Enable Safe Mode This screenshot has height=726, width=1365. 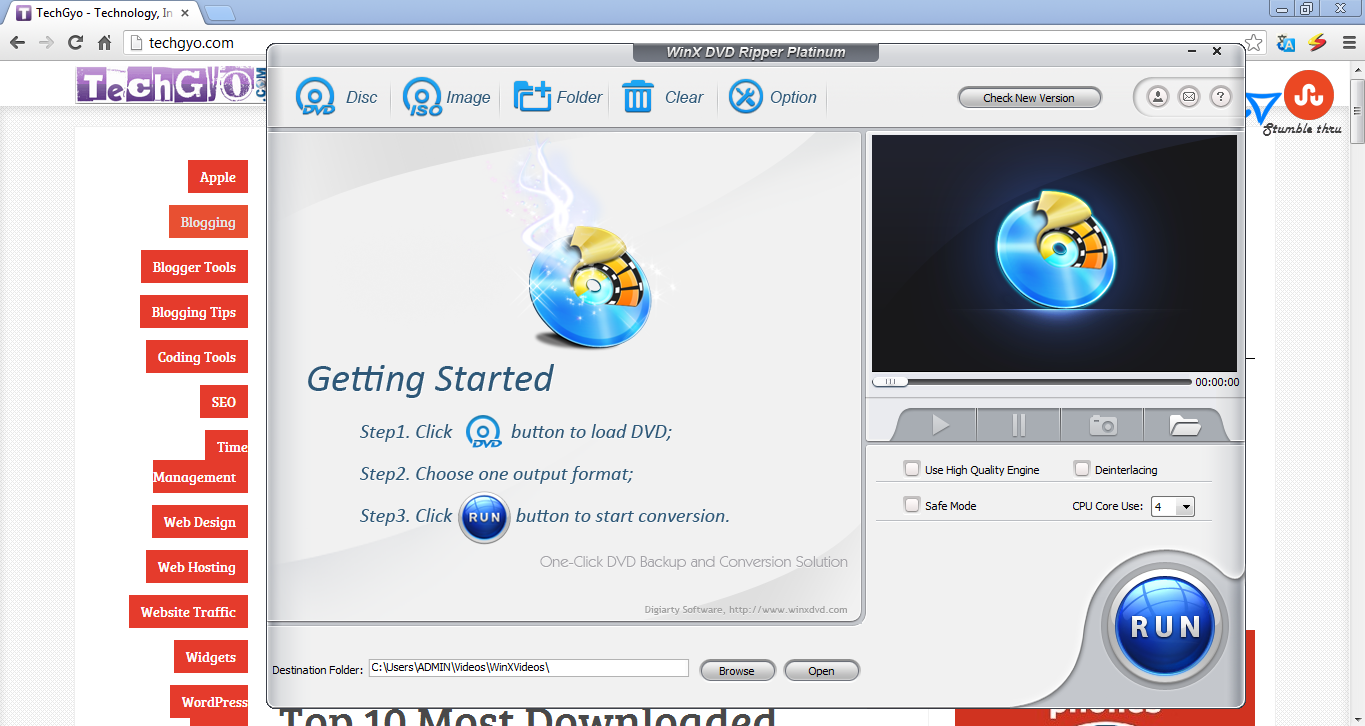tap(911, 504)
